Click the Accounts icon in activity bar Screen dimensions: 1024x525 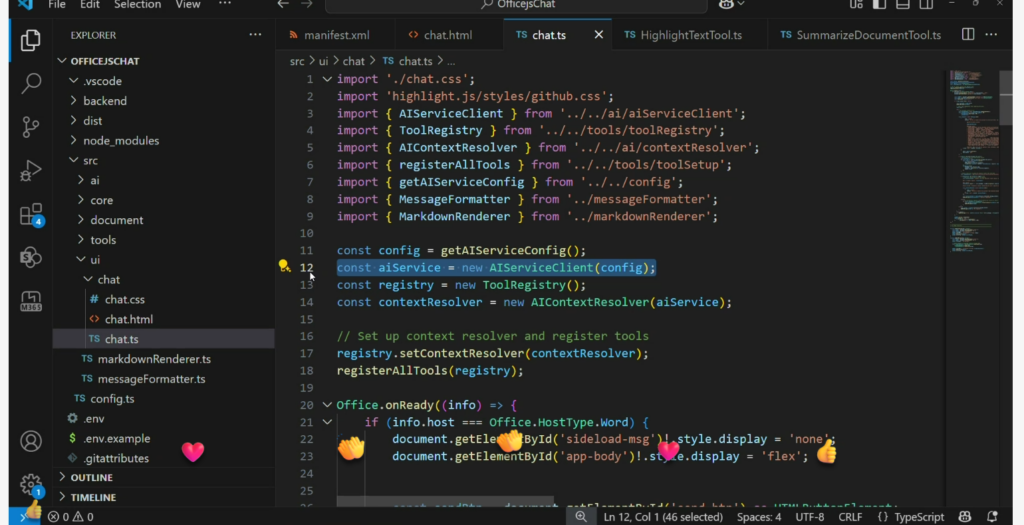tap(31, 441)
